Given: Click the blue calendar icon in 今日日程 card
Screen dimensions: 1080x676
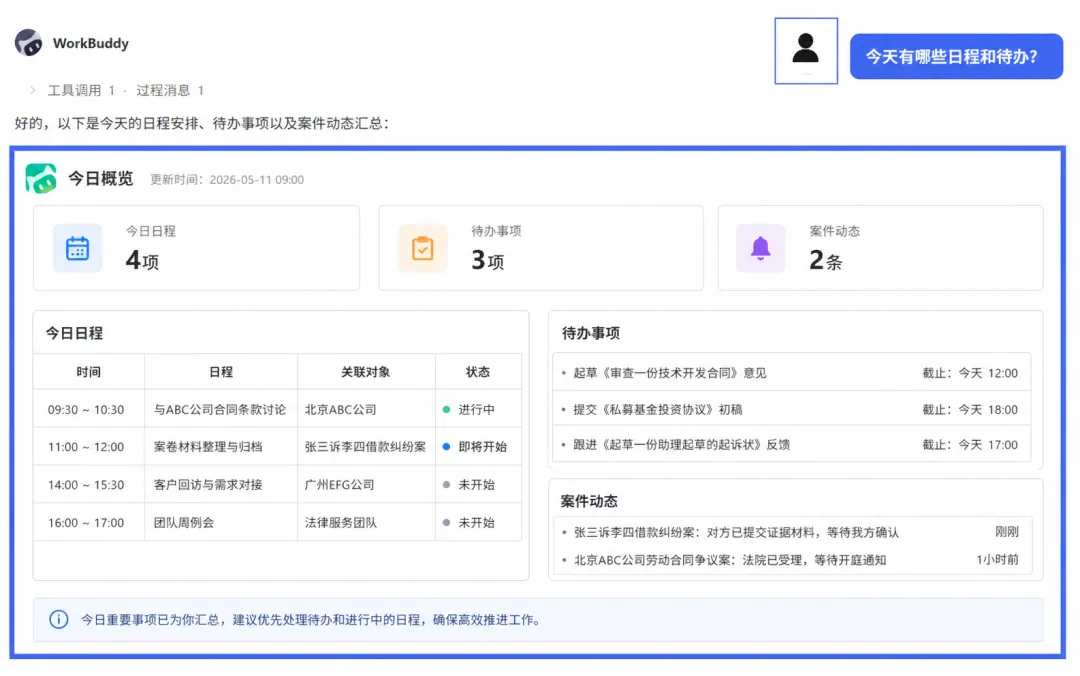Looking at the screenshot, I should pyautogui.click(x=77, y=248).
